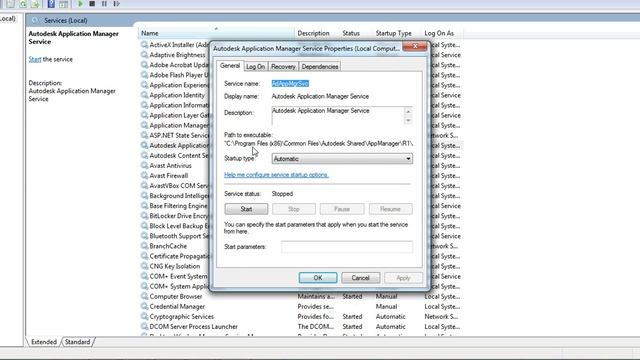The width and height of the screenshot is (640, 360).
Task: Click the gear icon beside Avast Antivirus
Action: click(144, 165)
